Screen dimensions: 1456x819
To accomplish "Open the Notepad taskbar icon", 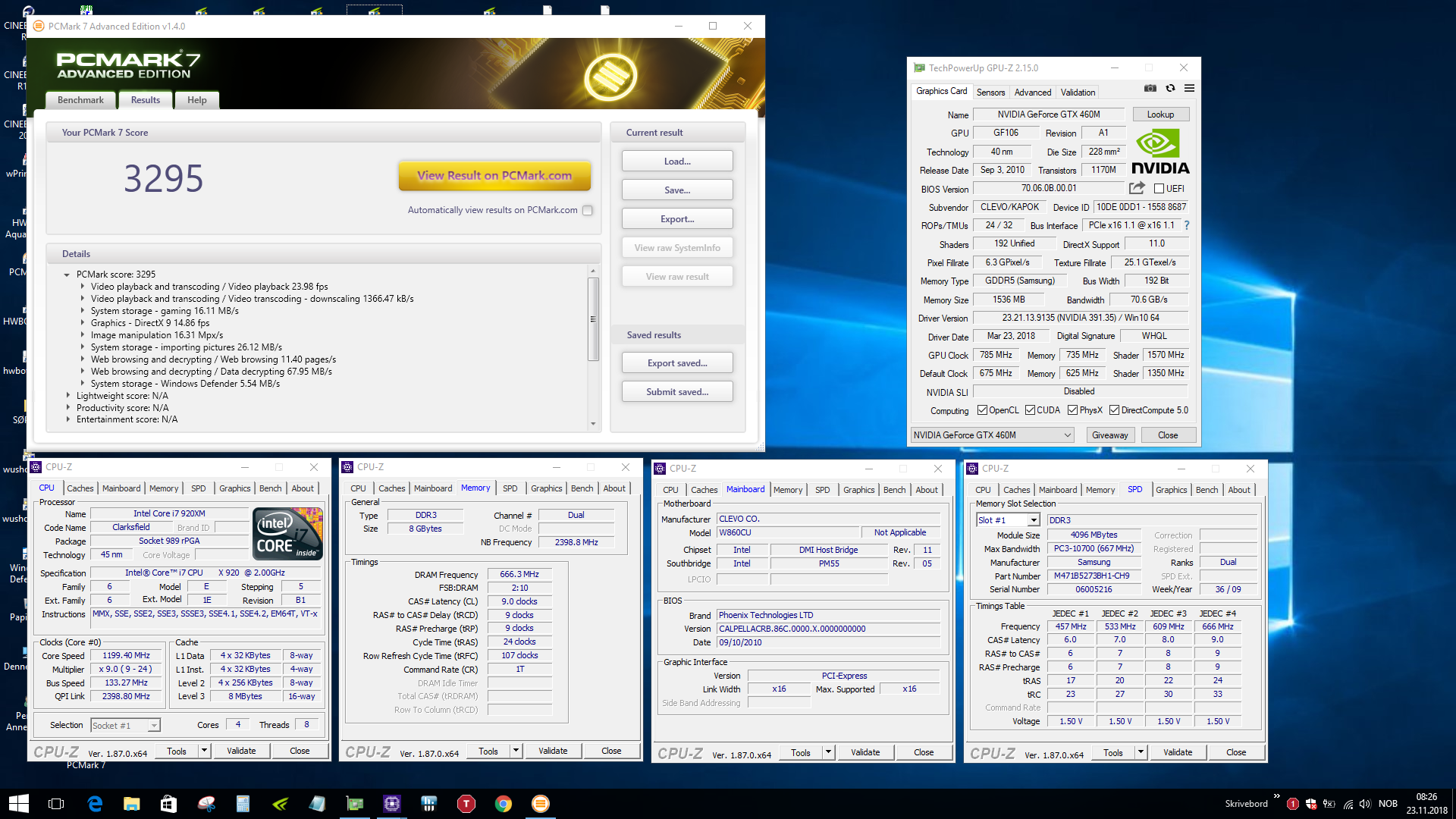I will click(317, 804).
